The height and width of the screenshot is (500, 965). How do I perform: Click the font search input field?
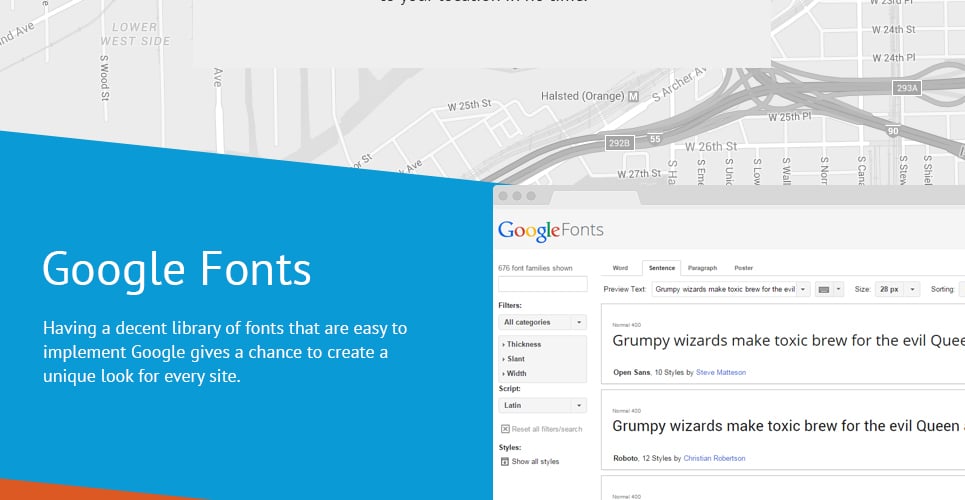tap(543, 284)
